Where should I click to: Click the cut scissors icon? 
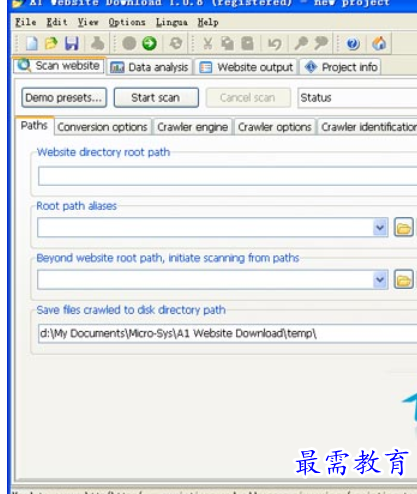(208, 44)
